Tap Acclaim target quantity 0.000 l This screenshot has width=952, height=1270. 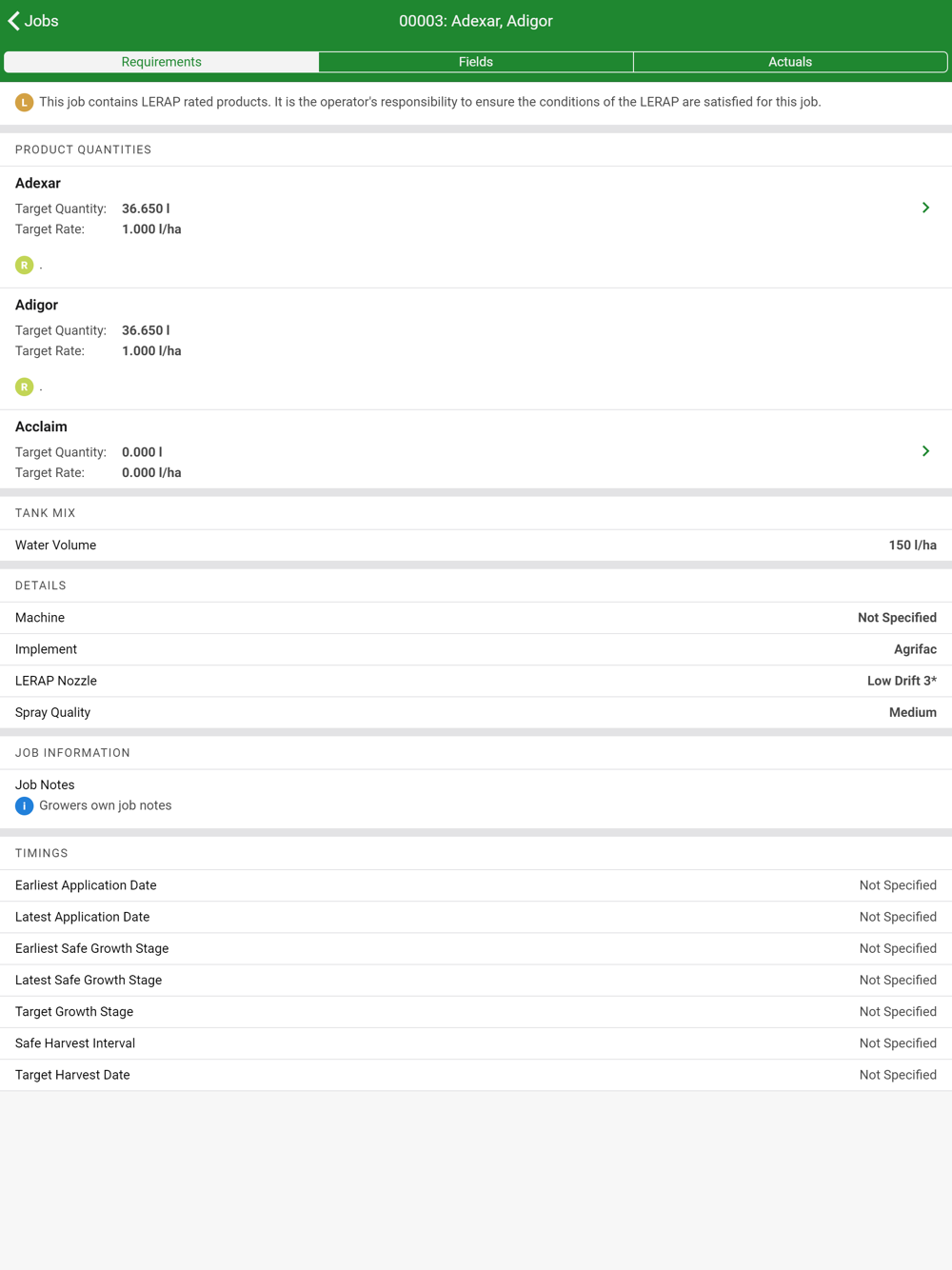tap(142, 452)
